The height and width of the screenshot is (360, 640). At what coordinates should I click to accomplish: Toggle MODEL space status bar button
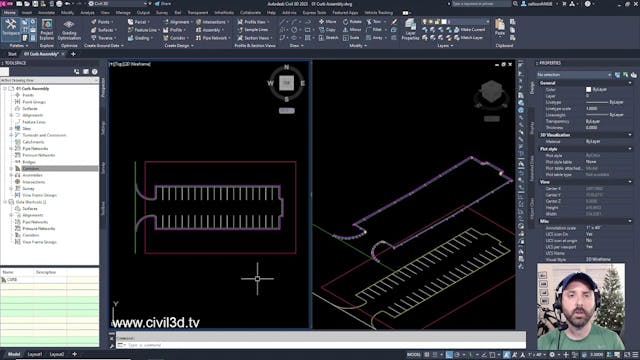pyautogui.click(x=413, y=354)
